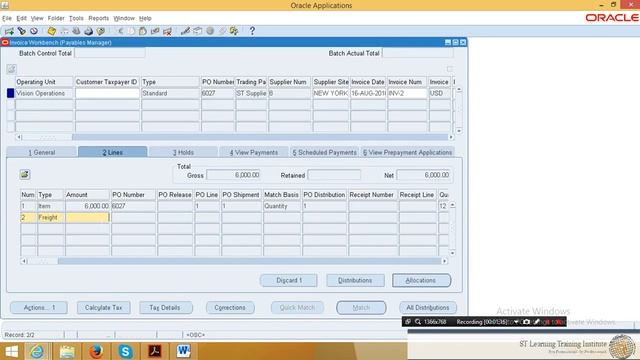
Task: Open the Window menu
Action: (124, 18)
